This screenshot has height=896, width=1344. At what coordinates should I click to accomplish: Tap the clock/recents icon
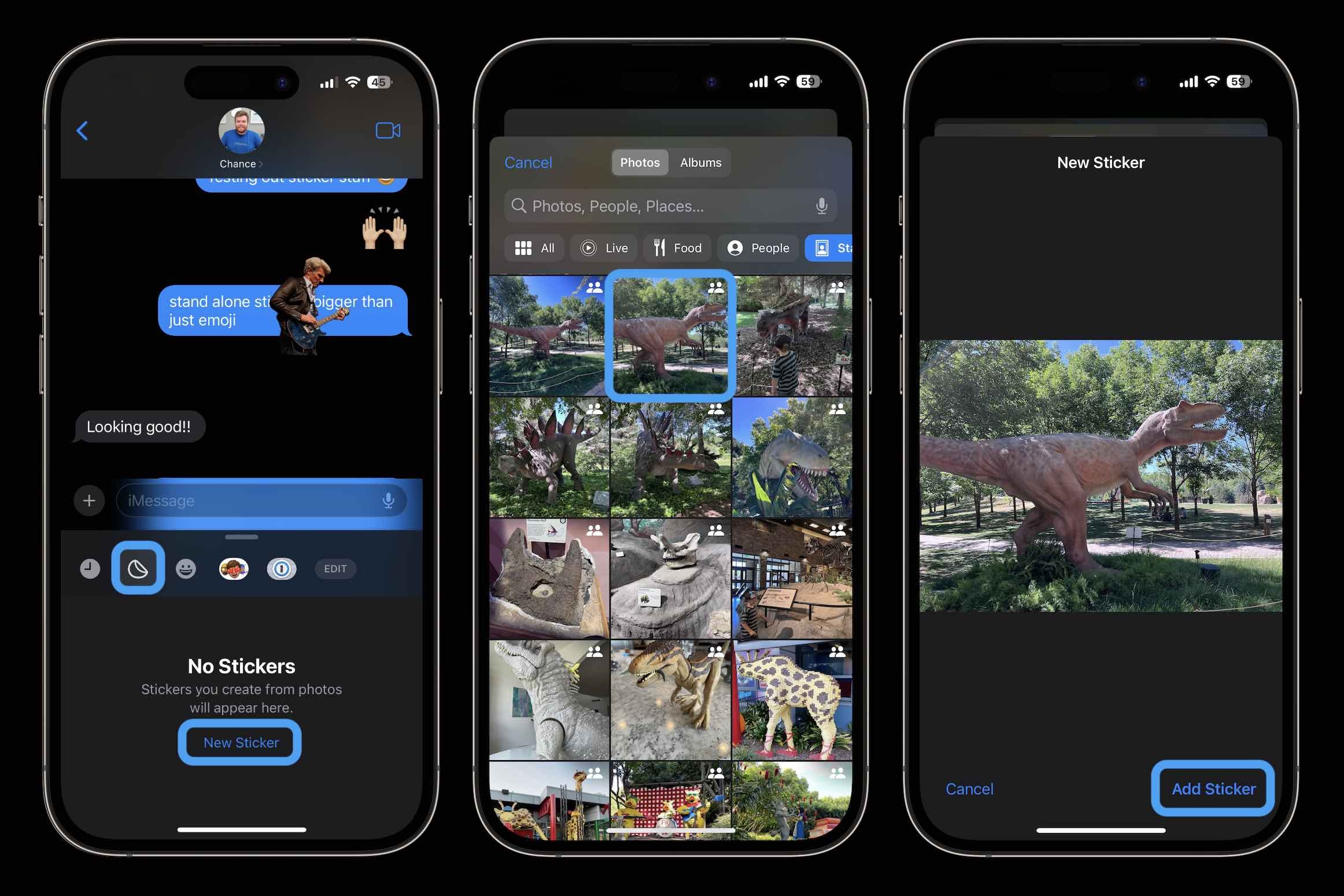click(x=89, y=568)
